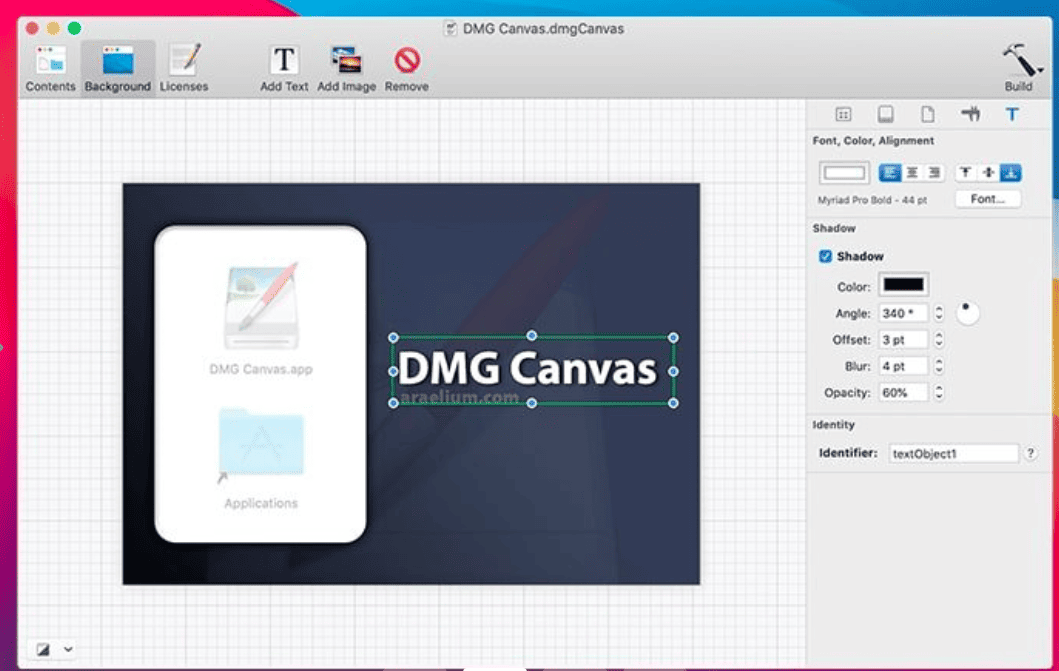Switch to document inspector tab
Screen dimensions: 1059x671
click(x=928, y=114)
